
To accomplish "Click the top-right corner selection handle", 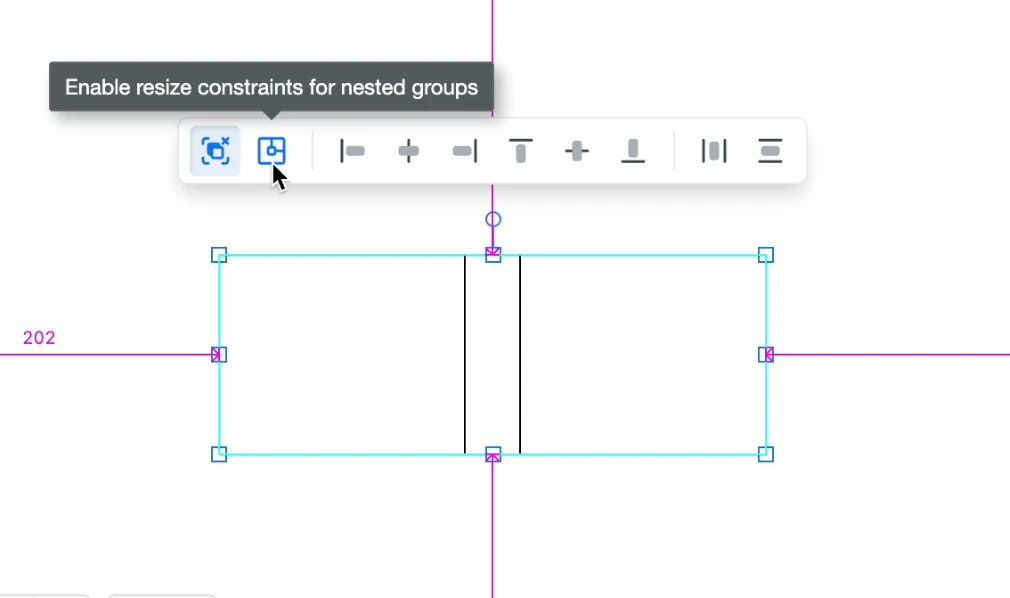I will [x=766, y=255].
